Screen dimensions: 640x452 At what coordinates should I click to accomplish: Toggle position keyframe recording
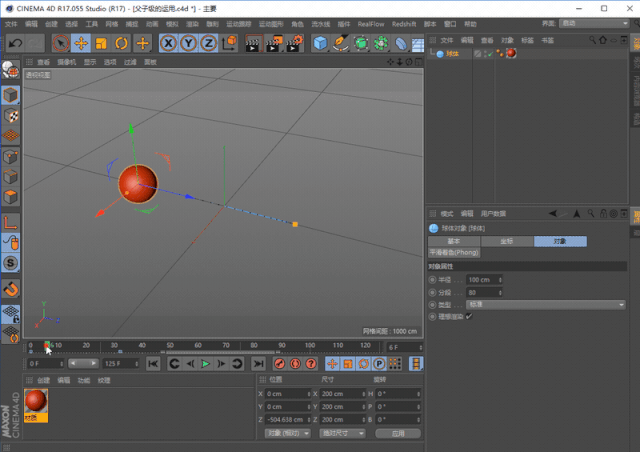click(x=332, y=363)
